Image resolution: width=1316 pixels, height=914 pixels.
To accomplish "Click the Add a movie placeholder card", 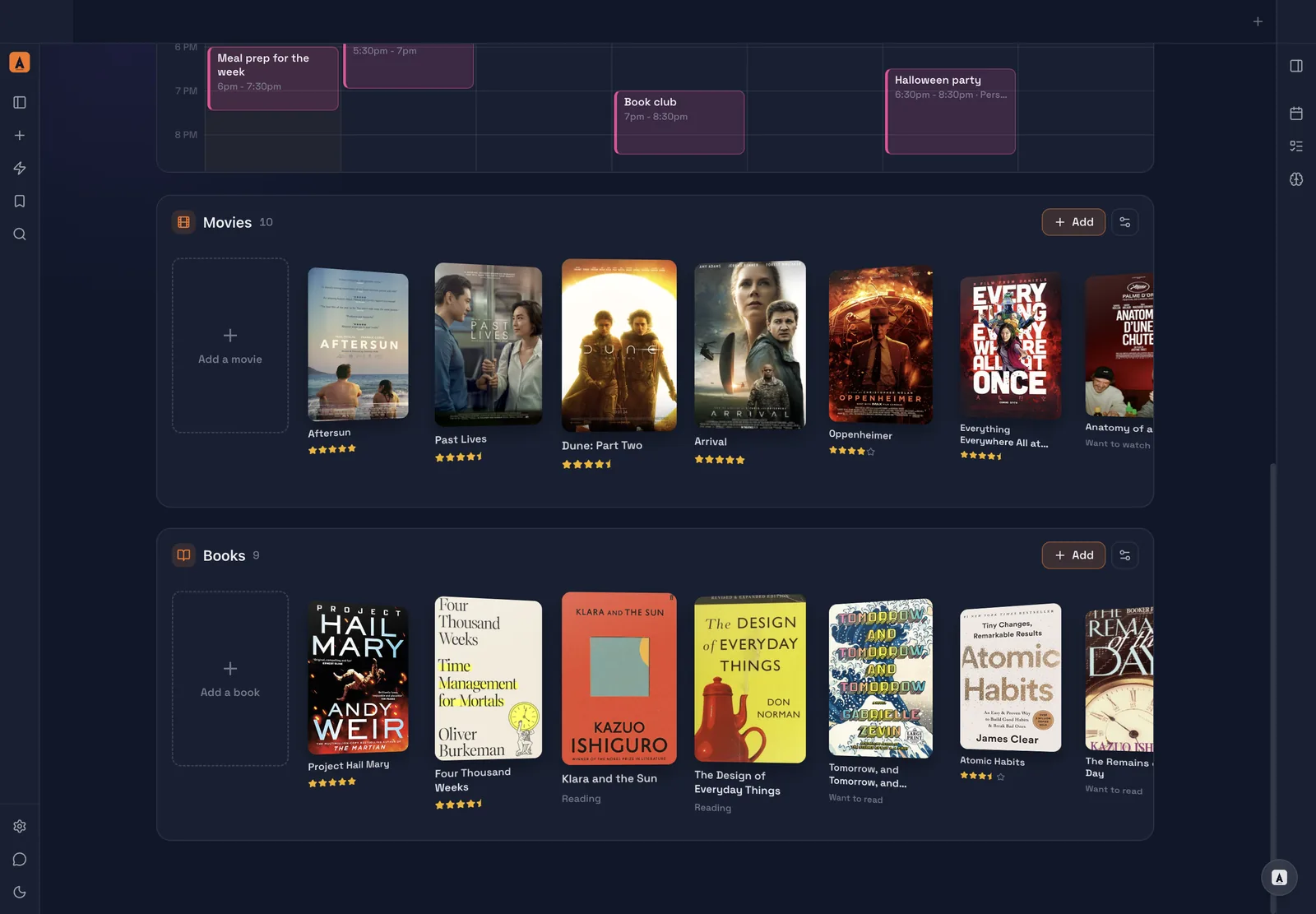I will coord(230,346).
